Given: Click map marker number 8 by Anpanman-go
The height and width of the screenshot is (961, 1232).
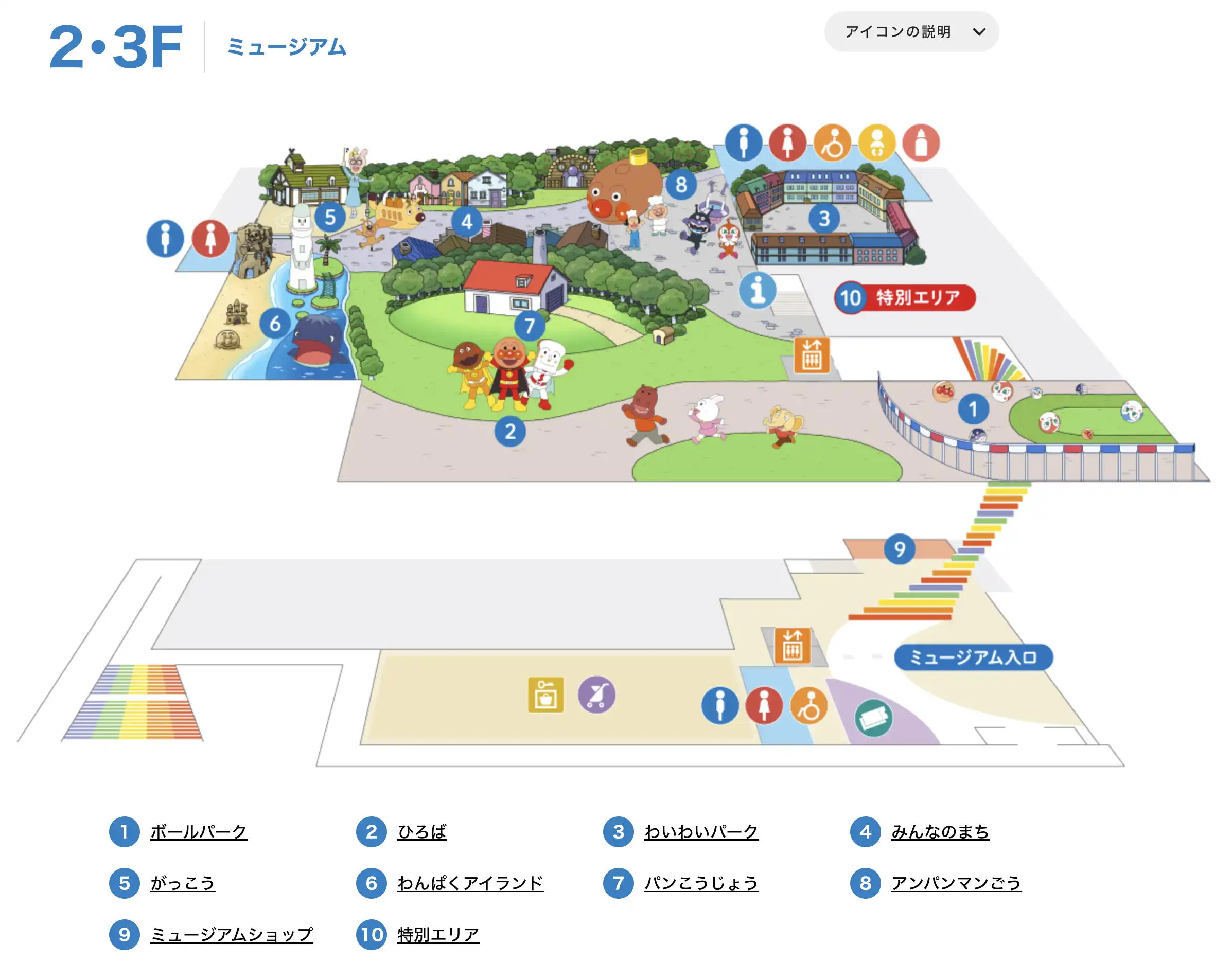Looking at the screenshot, I should pyautogui.click(x=681, y=184).
